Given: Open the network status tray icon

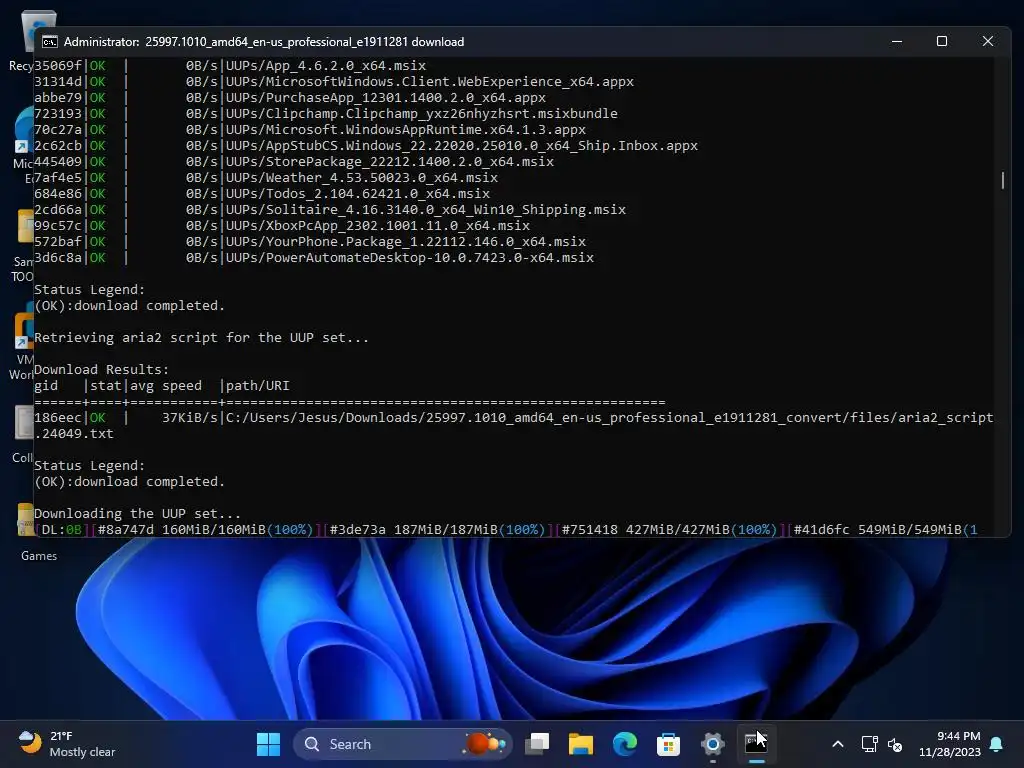Looking at the screenshot, I should [x=869, y=744].
